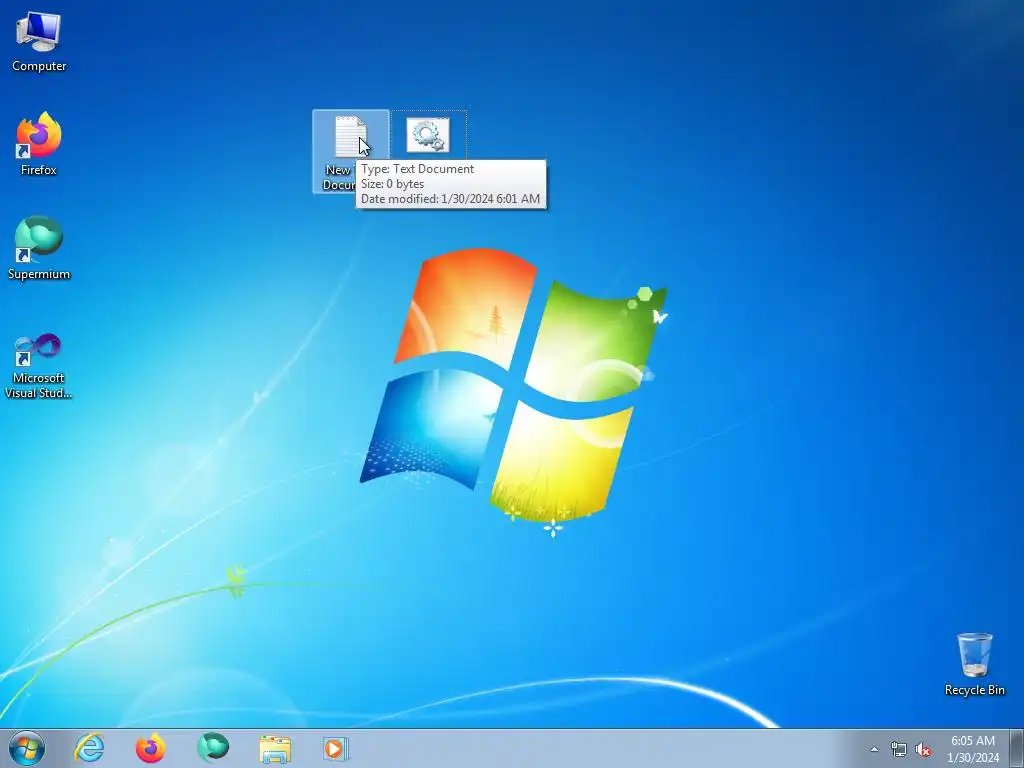The height and width of the screenshot is (768, 1024).
Task: Click the Supermium label text
Action: click(x=39, y=274)
